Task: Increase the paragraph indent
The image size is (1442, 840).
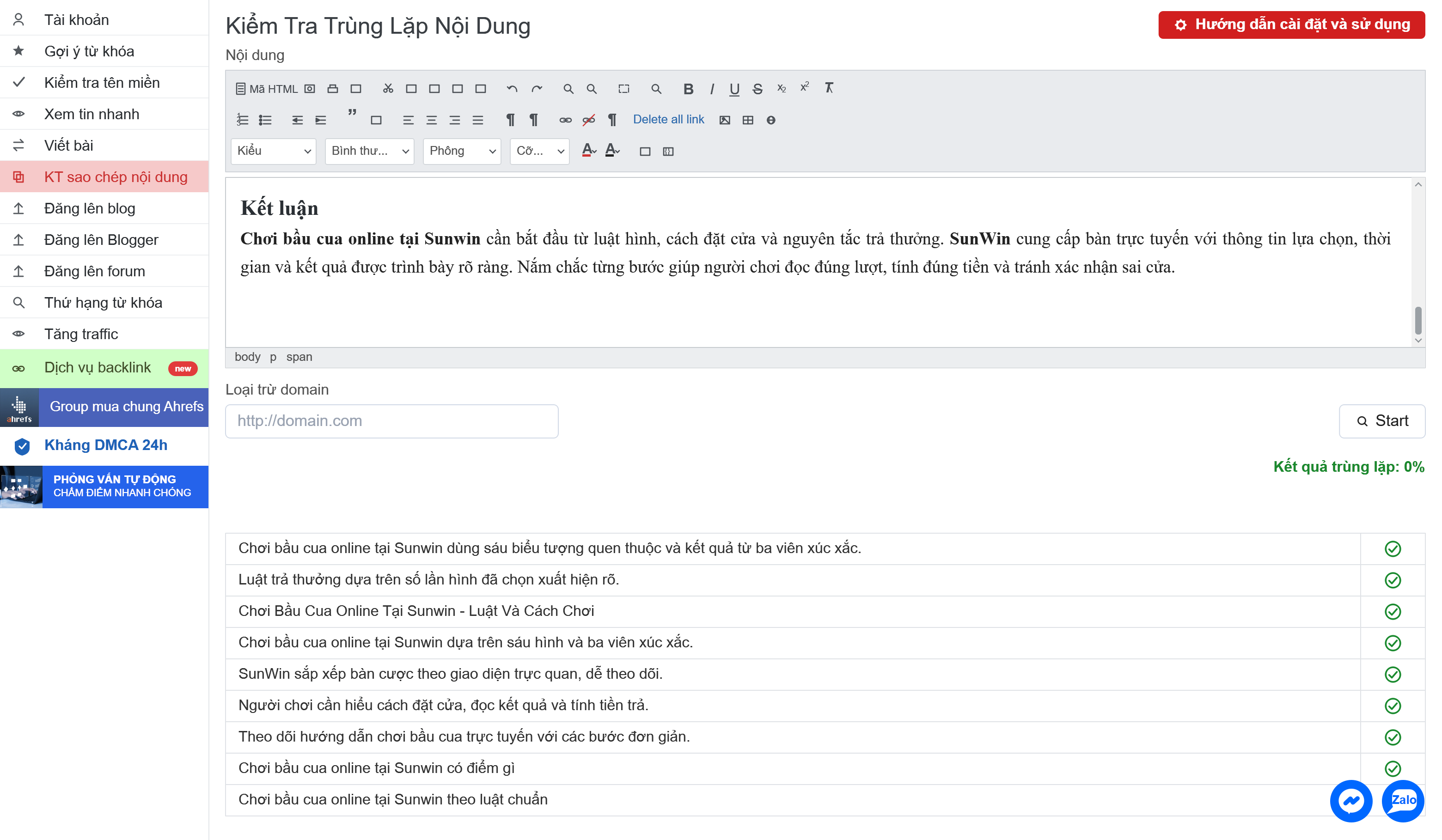Action: pyautogui.click(x=320, y=120)
